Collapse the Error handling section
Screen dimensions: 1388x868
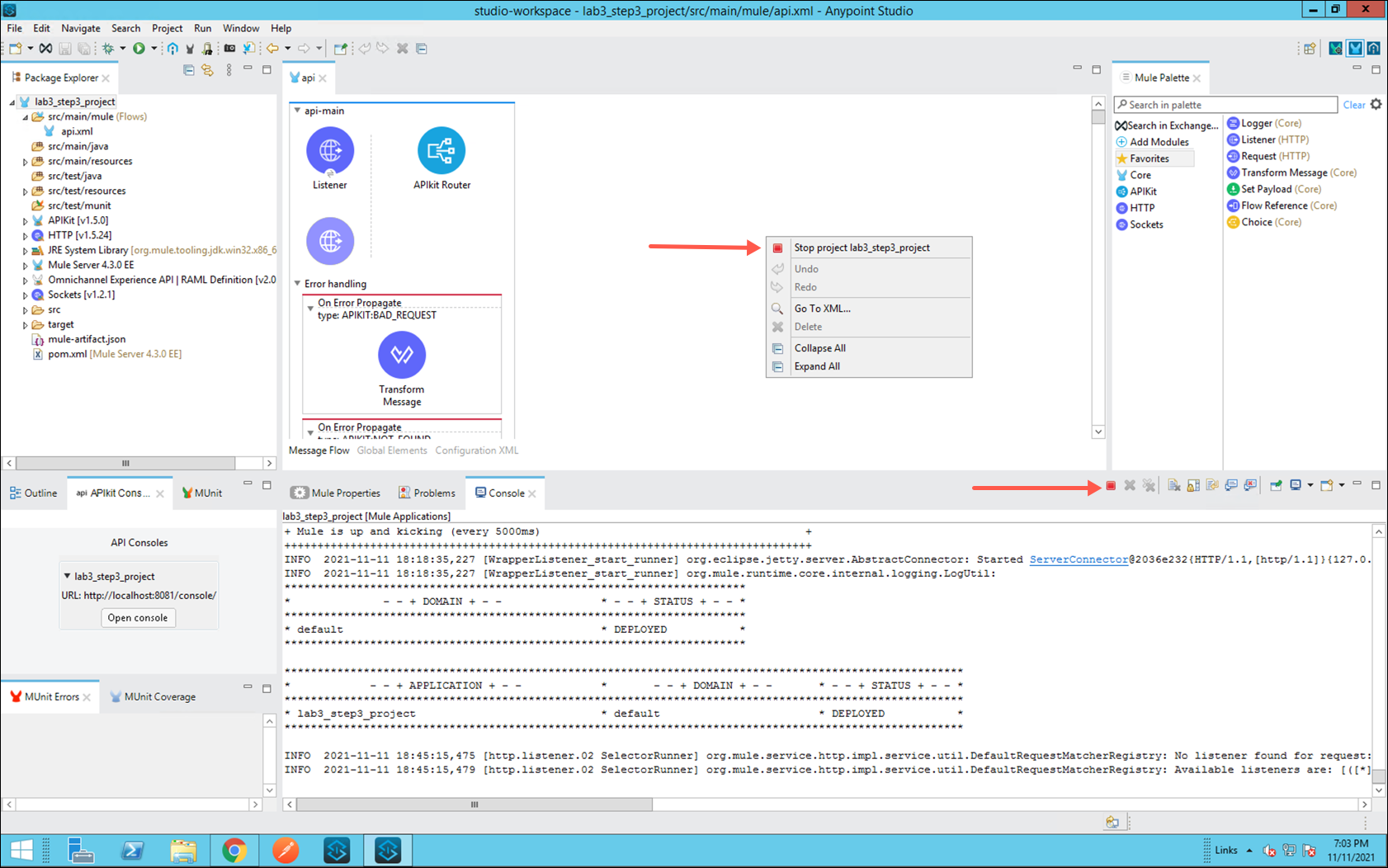point(297,284)
